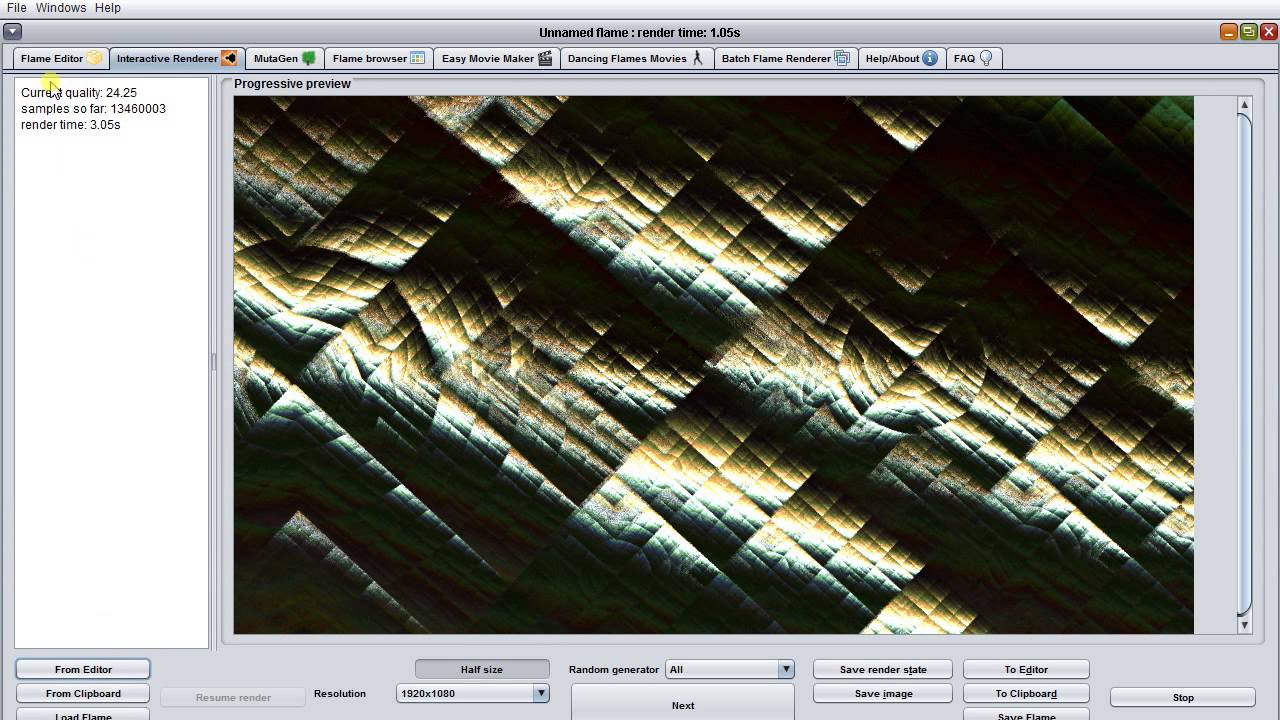Click the From Editor button

coord(83,669)
